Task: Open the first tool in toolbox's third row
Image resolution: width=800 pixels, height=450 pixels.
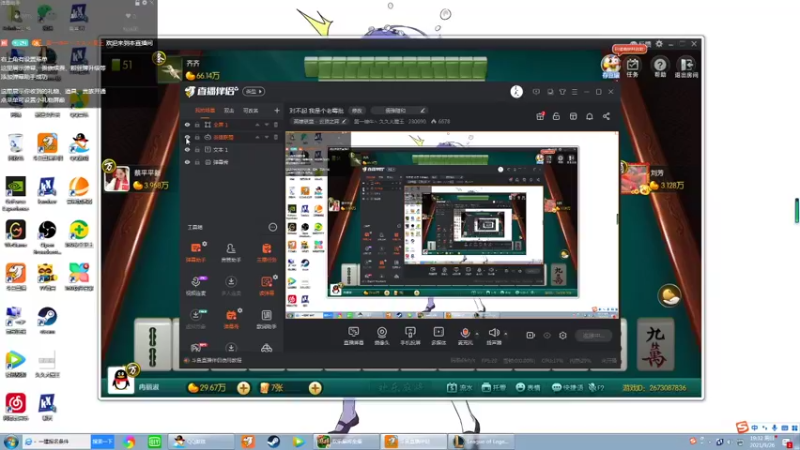Action: (195, 318)
